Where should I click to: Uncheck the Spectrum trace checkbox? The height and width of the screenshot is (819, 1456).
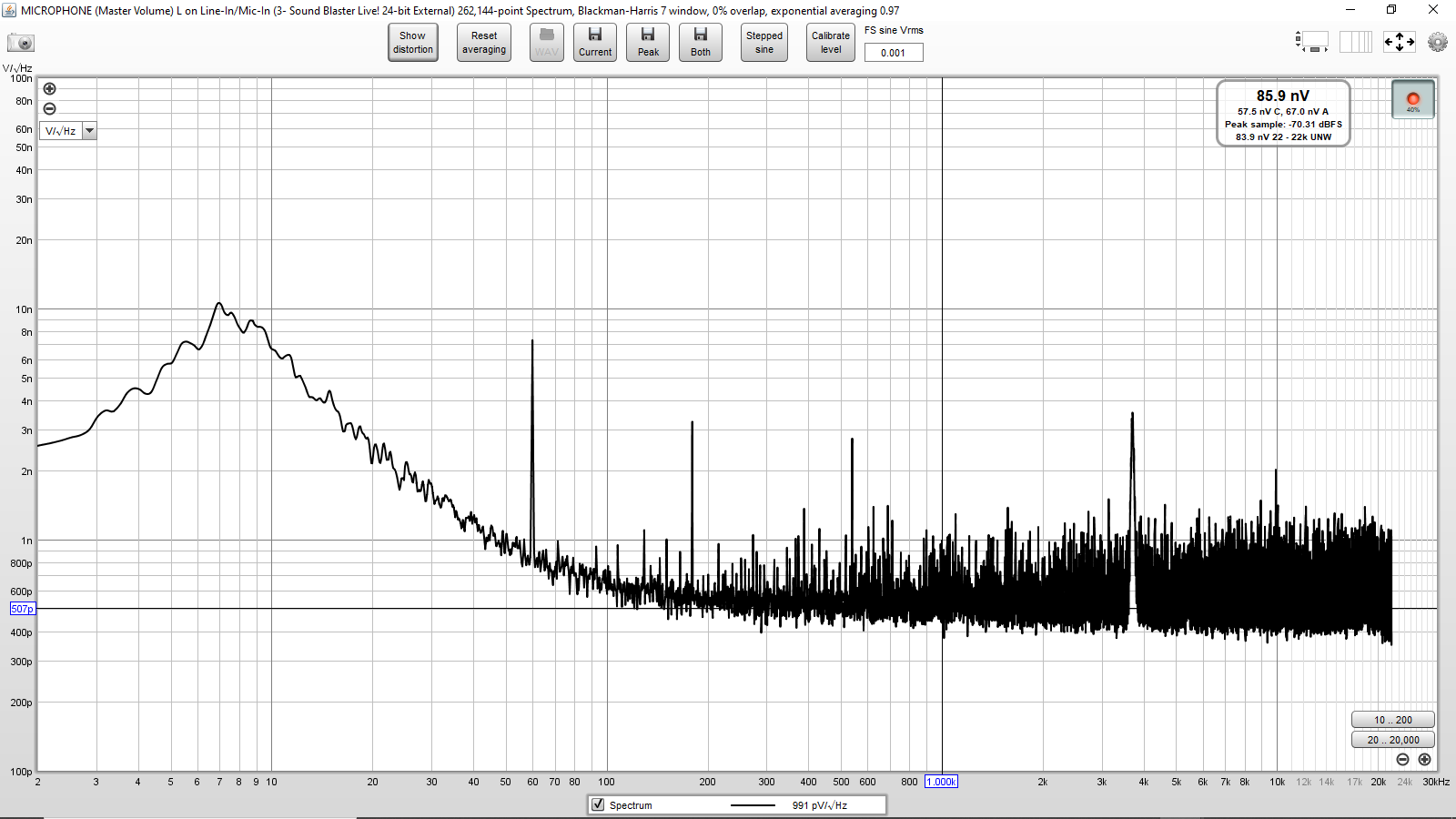[598, 805]
